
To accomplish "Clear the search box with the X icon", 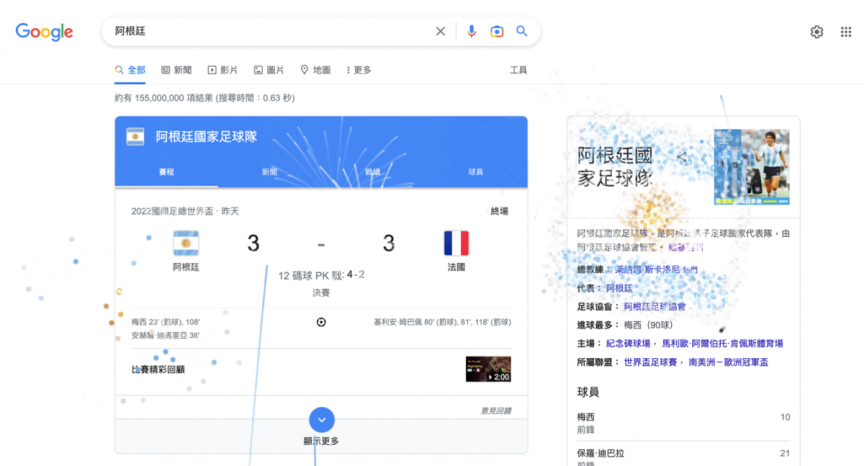I will [440, 31].
